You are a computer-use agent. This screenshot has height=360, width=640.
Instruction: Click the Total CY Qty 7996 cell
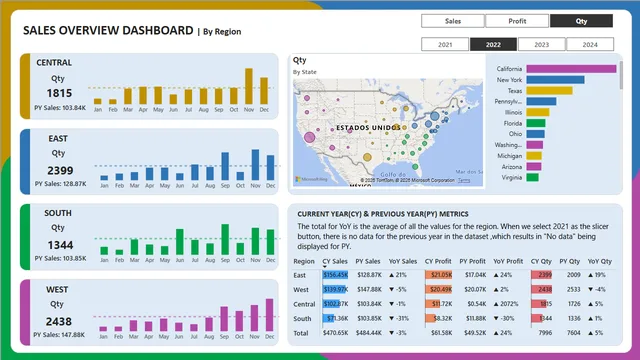tap(545, 333)
